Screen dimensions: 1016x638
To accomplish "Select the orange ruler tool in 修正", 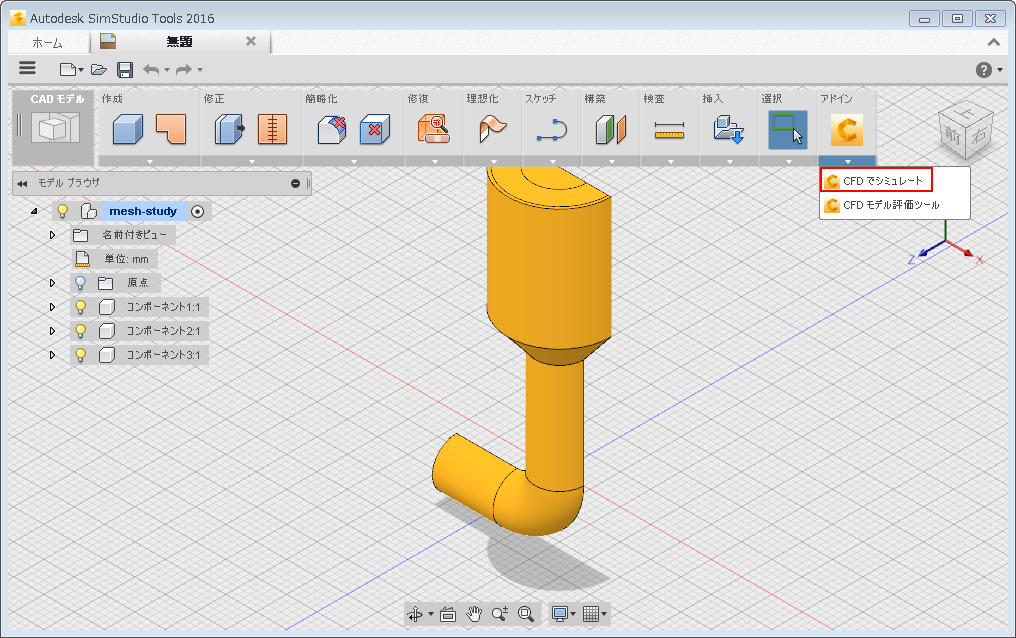I will [272, 129].
